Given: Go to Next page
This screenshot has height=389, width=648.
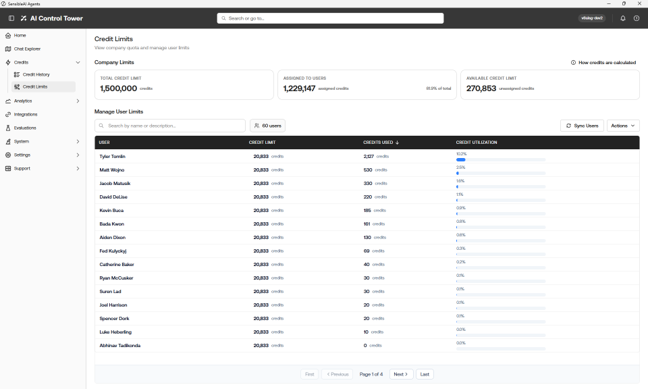Looking at the screenshot, I should pyautogui.click(x=400, y=375).
